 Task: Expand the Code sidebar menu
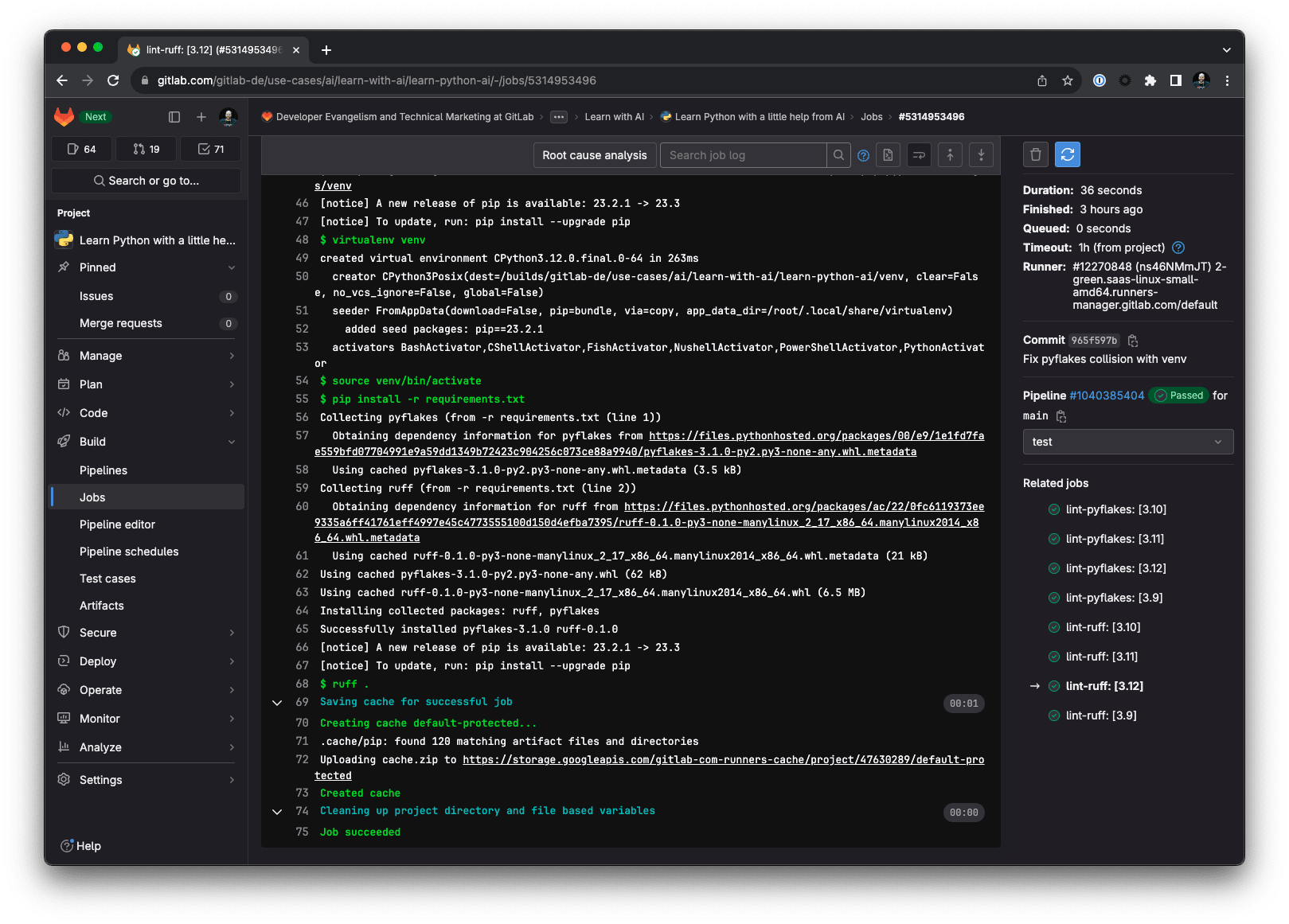pyautogui.click(x=146, y=413)
